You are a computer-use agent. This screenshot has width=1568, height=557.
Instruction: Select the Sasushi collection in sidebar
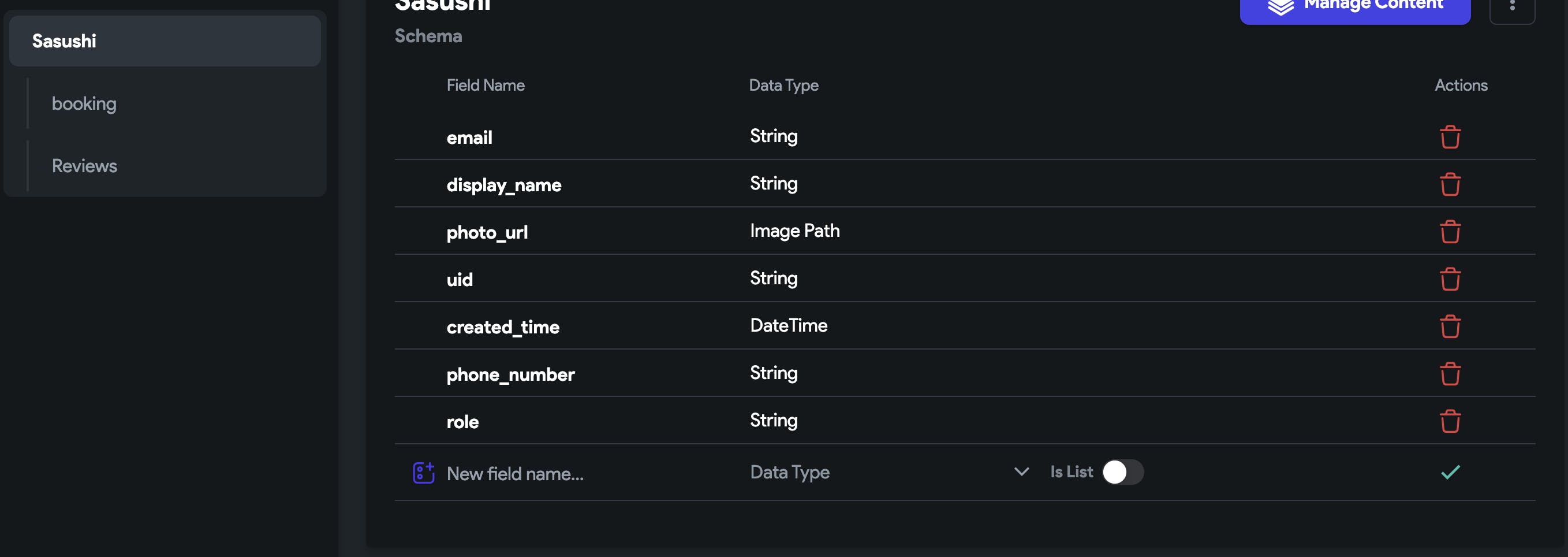click(x=165, y=41)
